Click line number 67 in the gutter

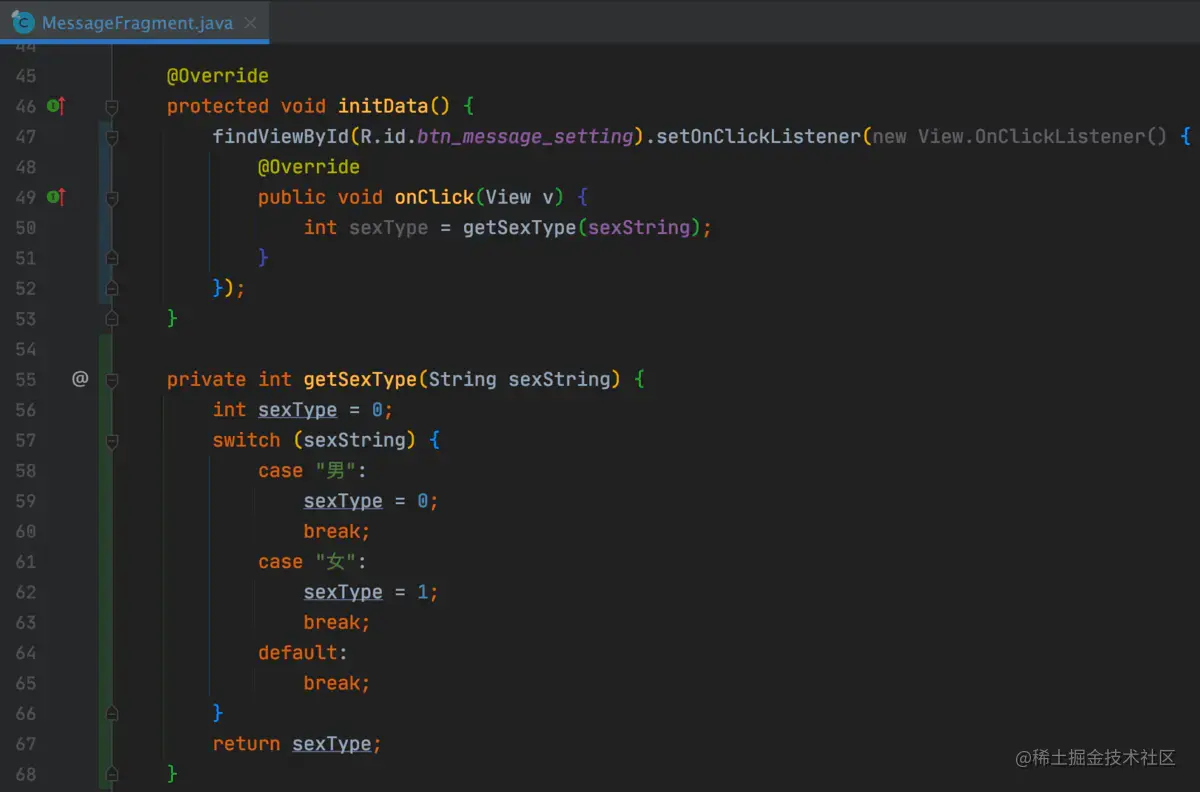click(25, 744)
